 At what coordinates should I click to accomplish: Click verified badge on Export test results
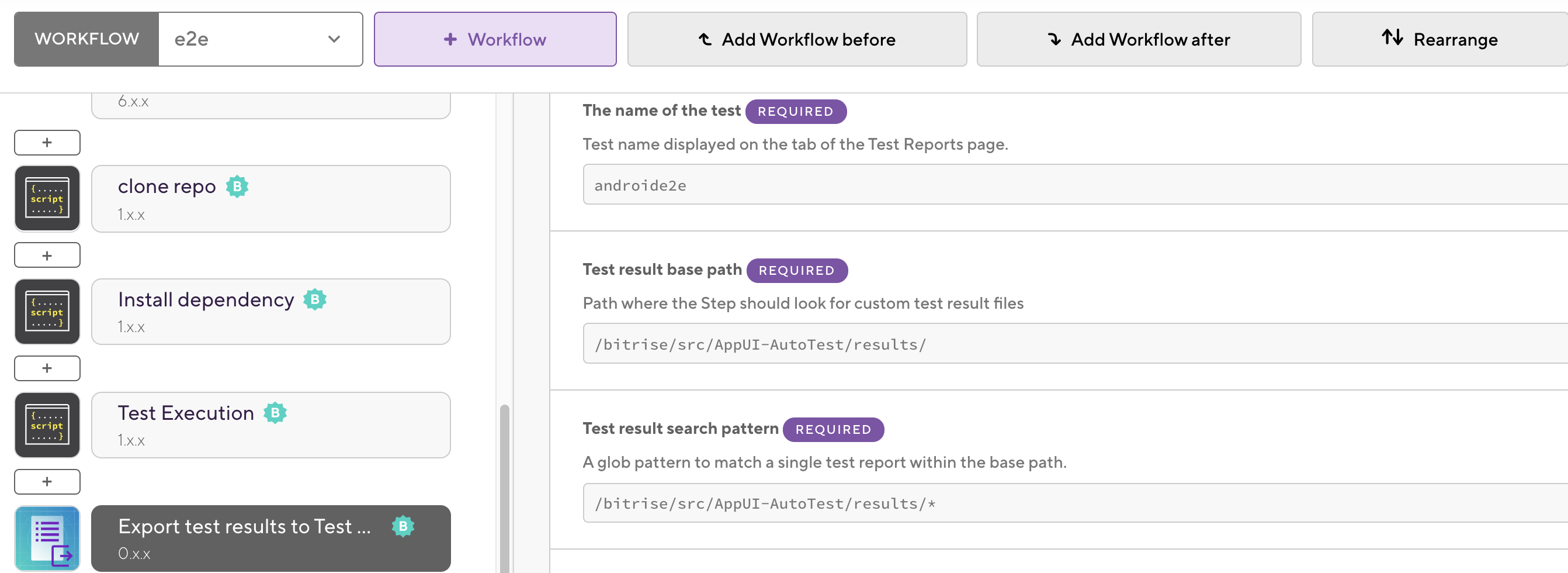[x=403, y=526]
